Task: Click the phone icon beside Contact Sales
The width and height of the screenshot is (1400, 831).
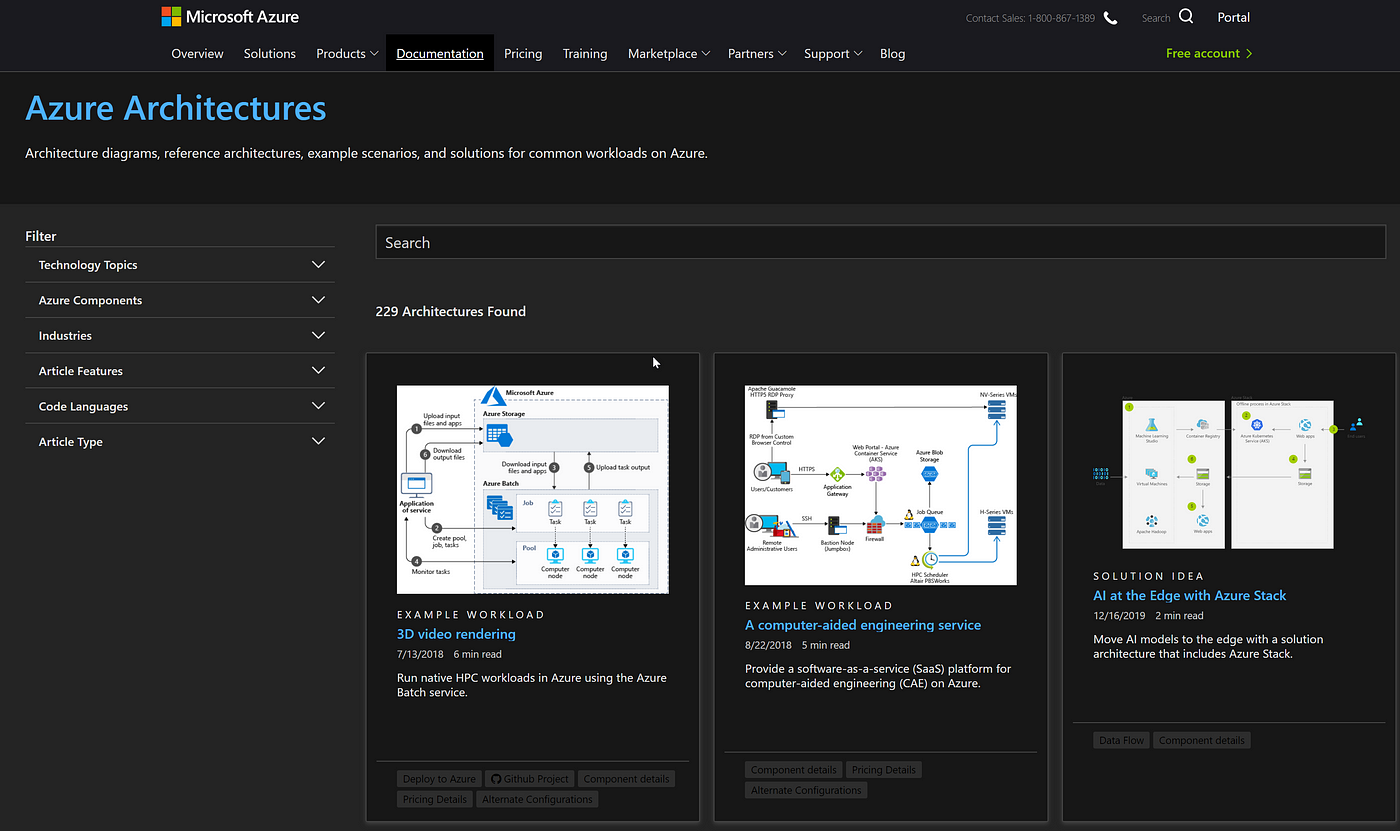Action: (1110, 18)
